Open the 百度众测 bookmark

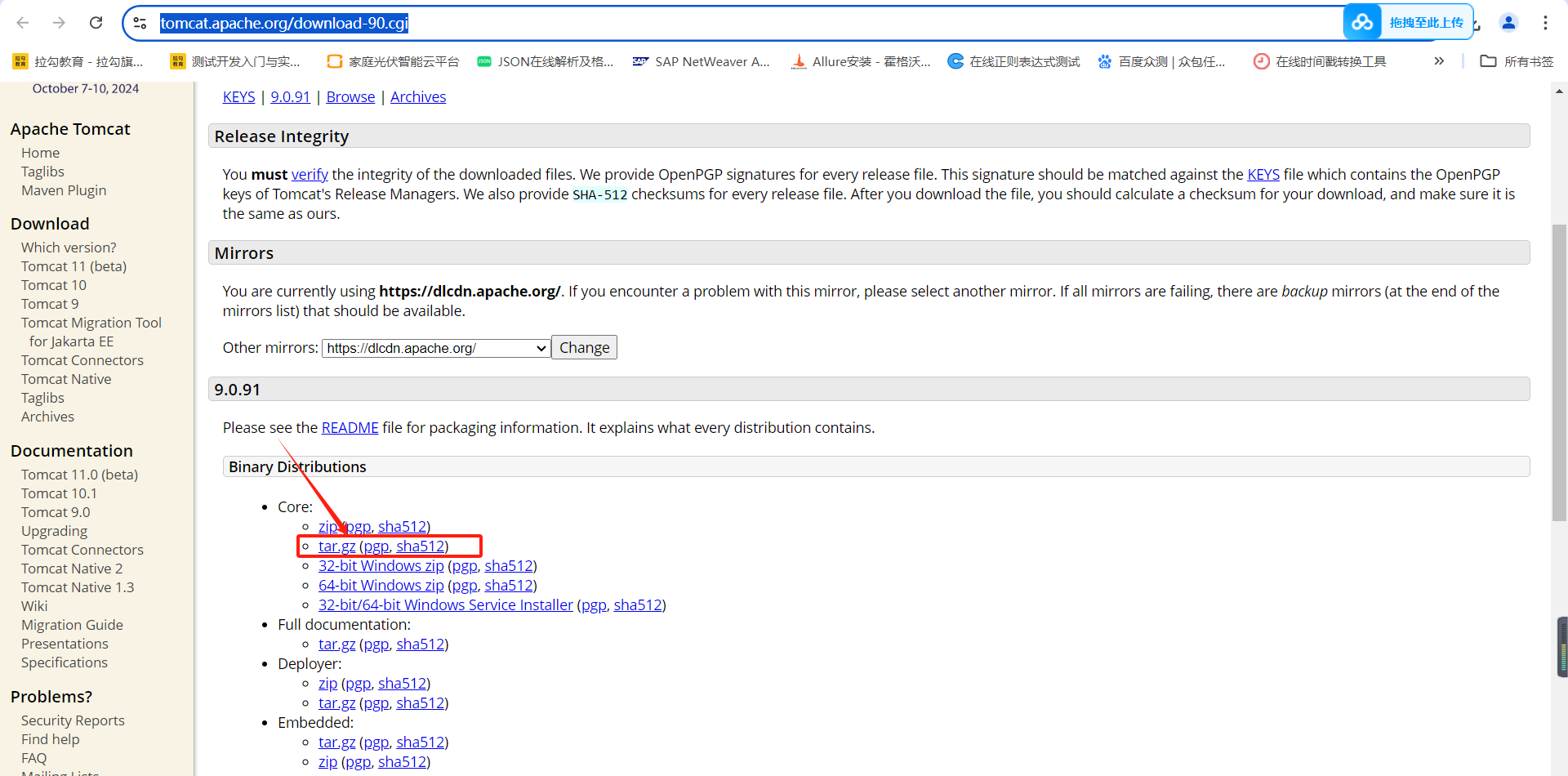coord(1161,61)
